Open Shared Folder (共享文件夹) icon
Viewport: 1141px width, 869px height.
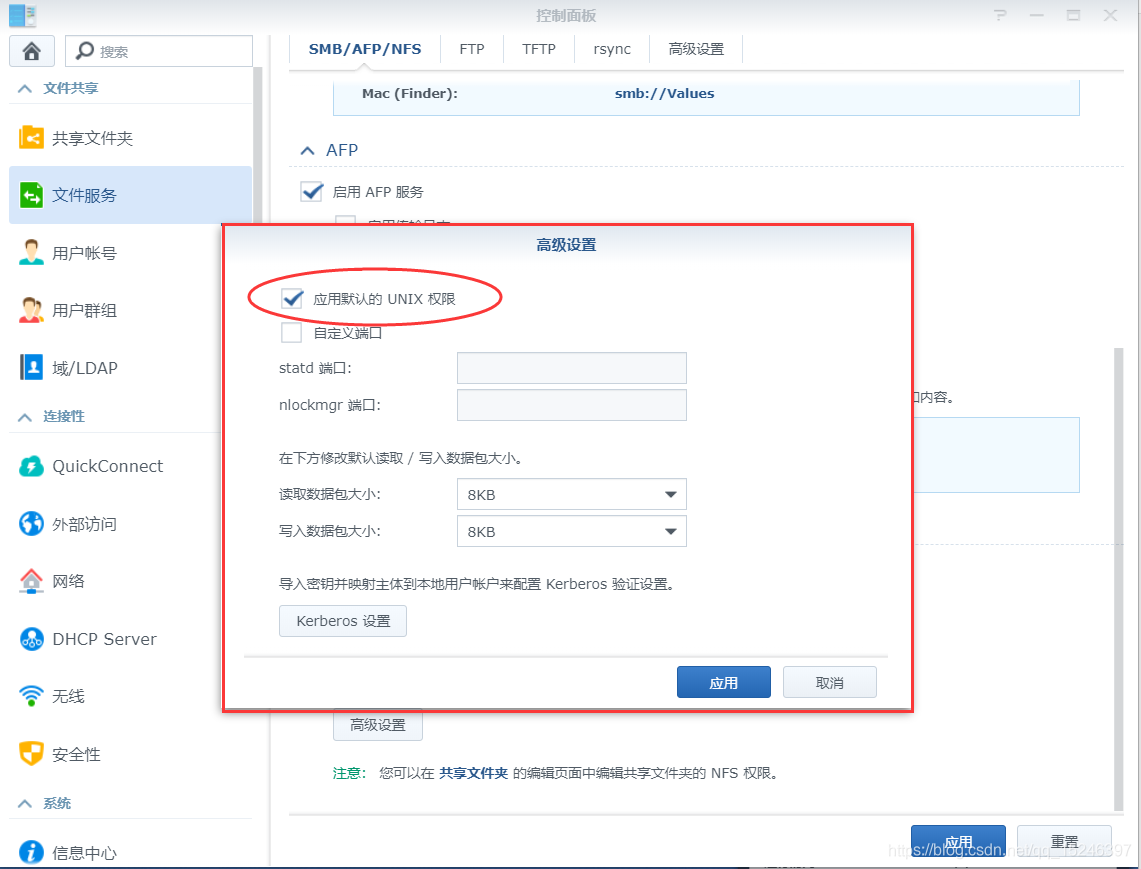[31, 138]
